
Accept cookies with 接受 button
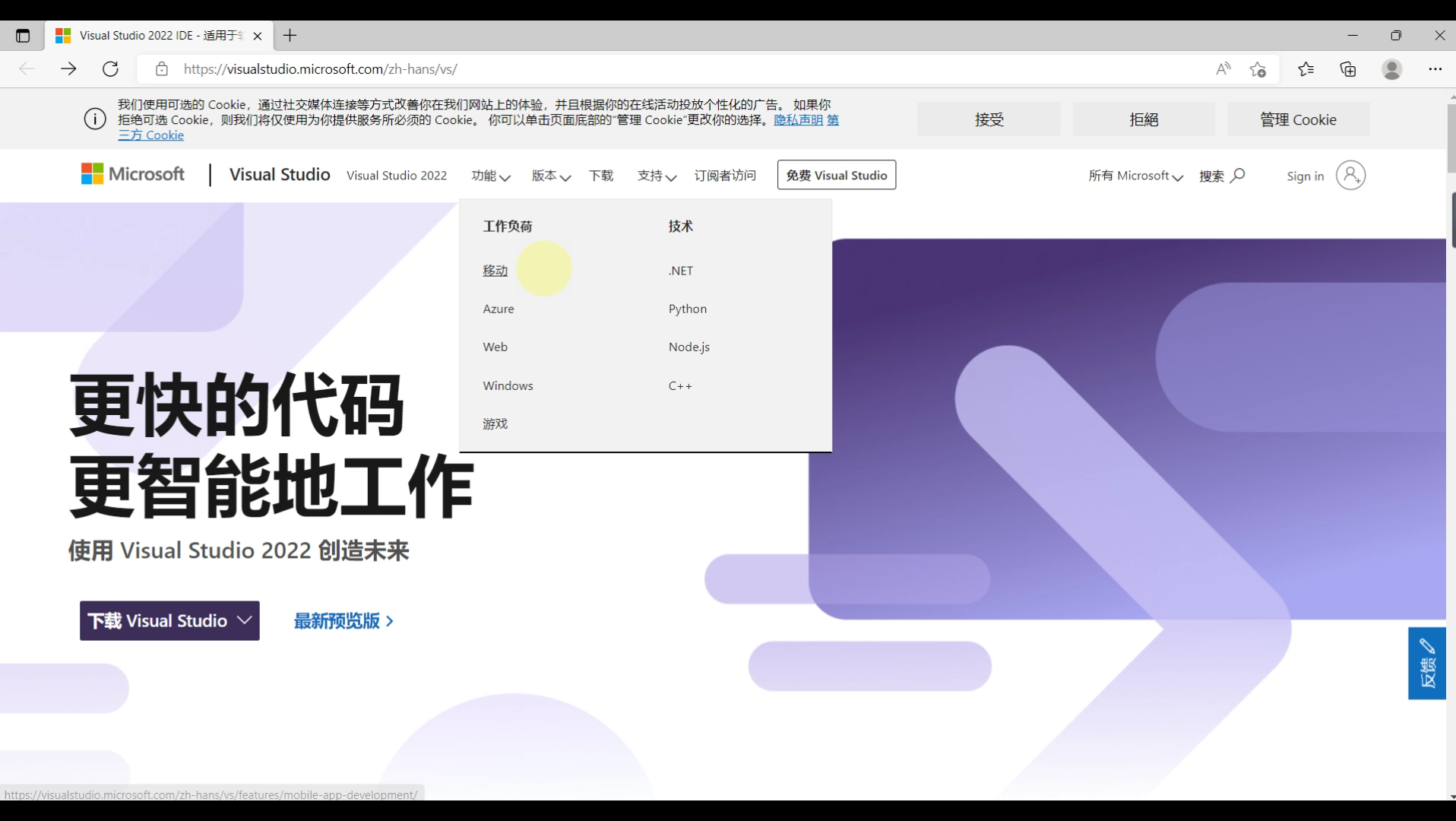(989, 119)
